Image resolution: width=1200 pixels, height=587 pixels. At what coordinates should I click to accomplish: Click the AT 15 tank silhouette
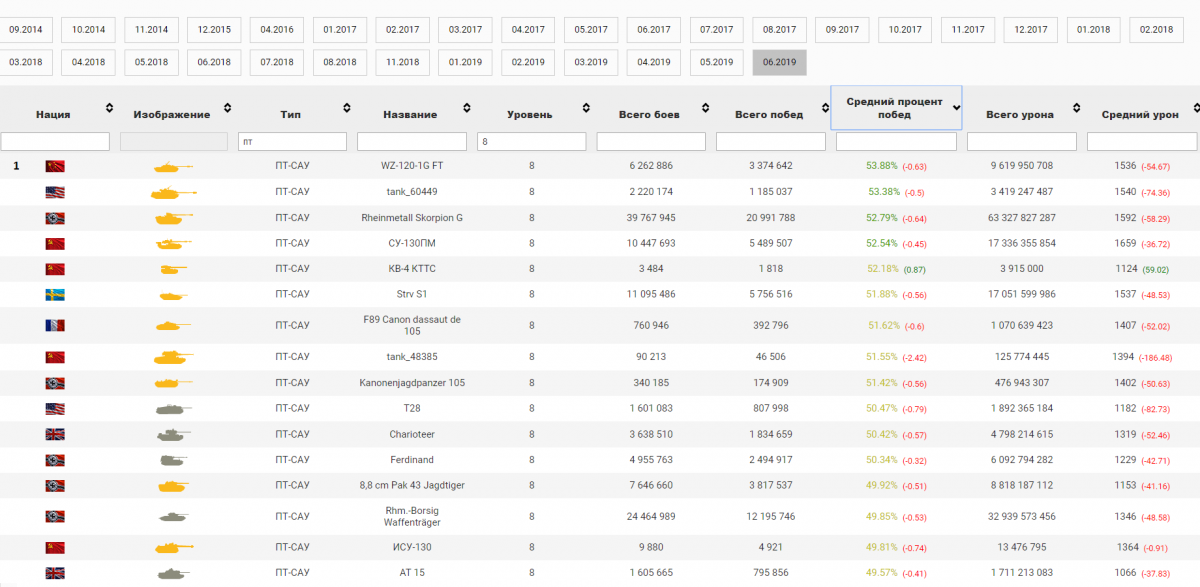tap(172, 573)
